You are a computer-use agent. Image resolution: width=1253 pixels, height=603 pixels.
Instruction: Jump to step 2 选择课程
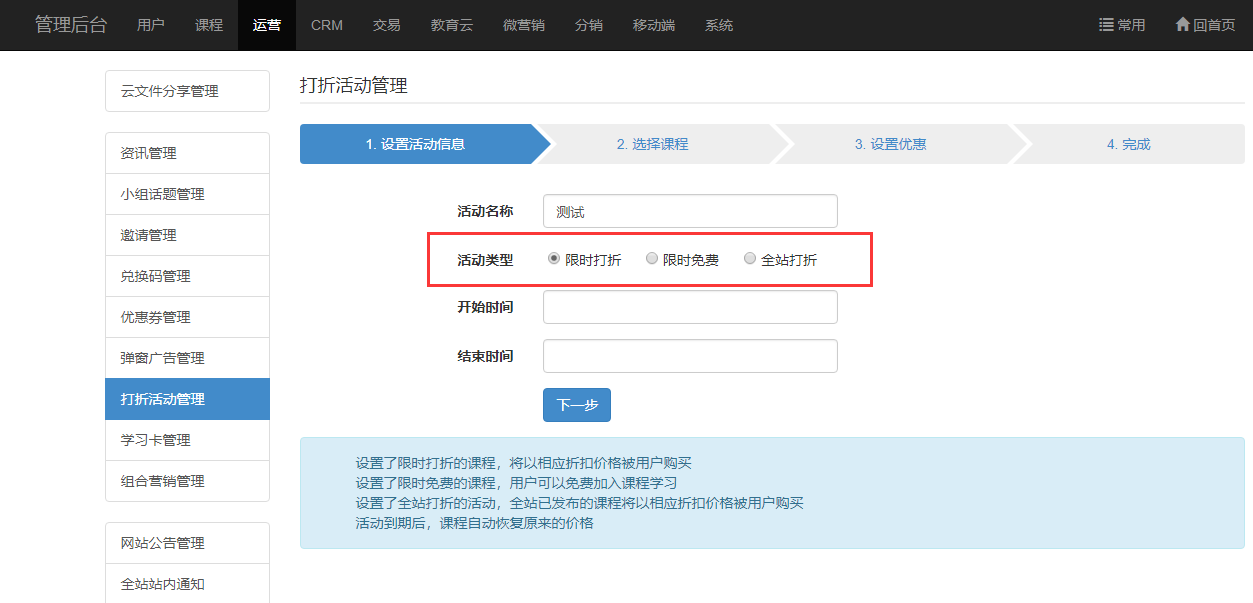[x=653, y=144]
